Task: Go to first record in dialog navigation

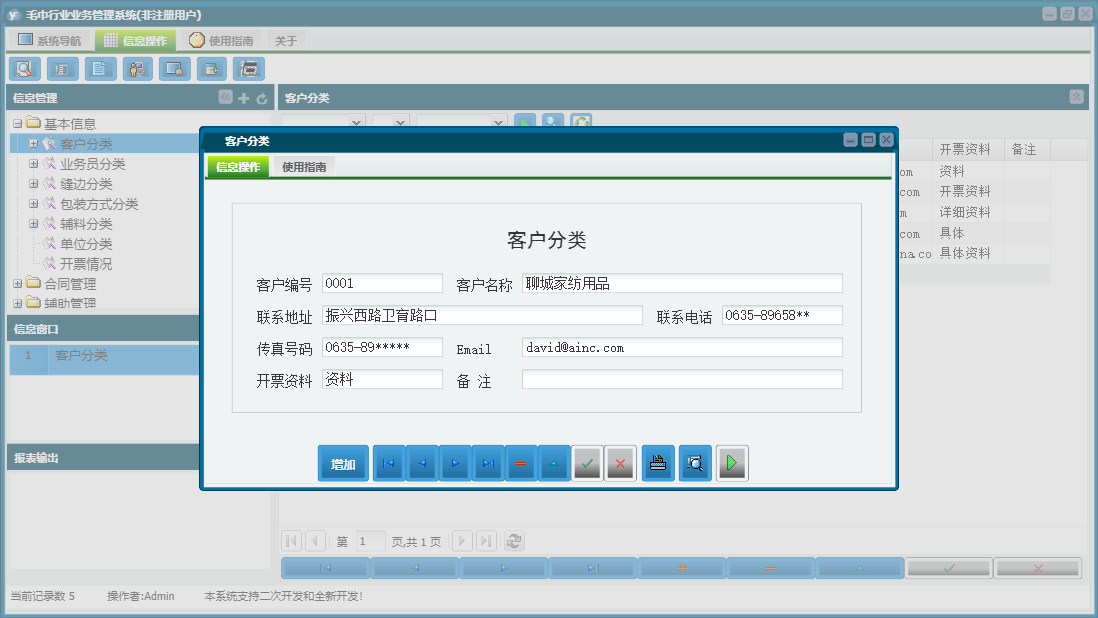Action: (x=389, y=463)
